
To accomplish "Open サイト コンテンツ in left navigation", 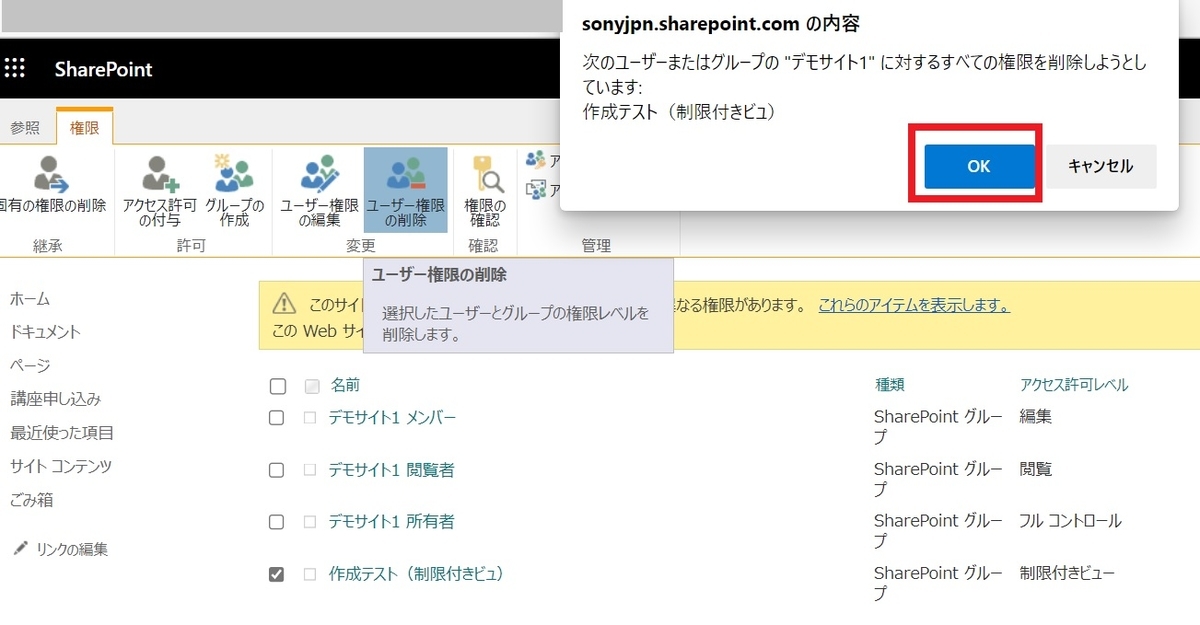I will coord(61,466).
